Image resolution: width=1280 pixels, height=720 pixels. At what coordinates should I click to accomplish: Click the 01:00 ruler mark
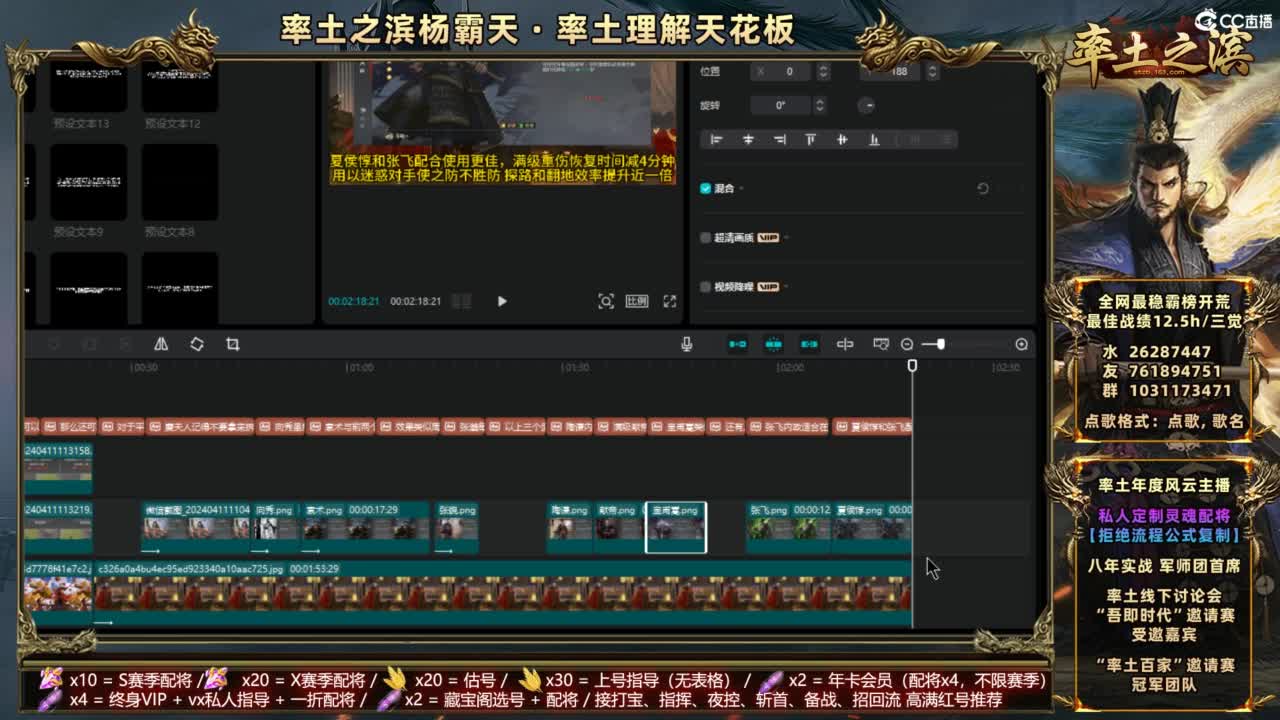pyautogui.click(x=361, y=368)
